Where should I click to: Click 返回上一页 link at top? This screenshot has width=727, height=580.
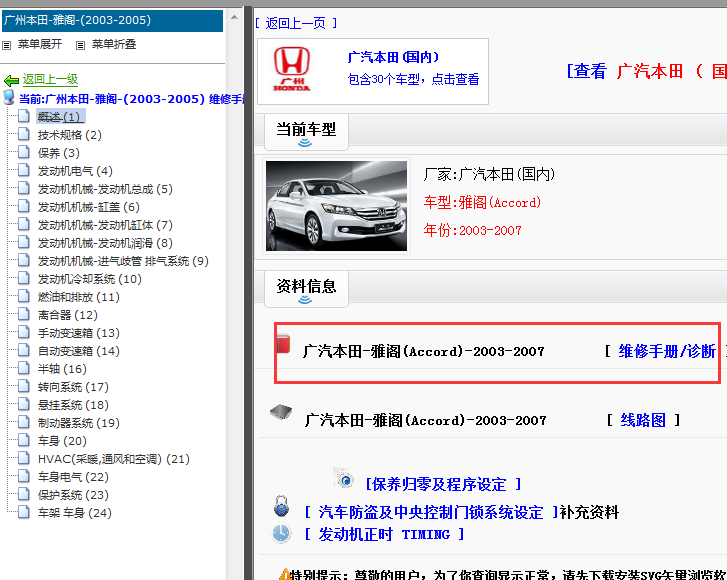[296, 23]
